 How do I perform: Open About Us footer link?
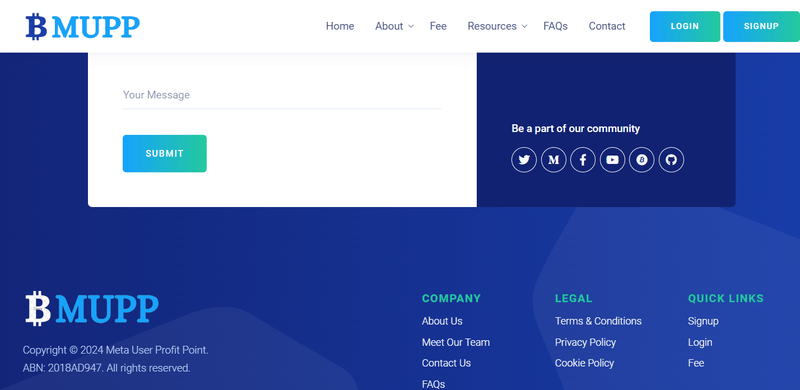tap(442, 321)
